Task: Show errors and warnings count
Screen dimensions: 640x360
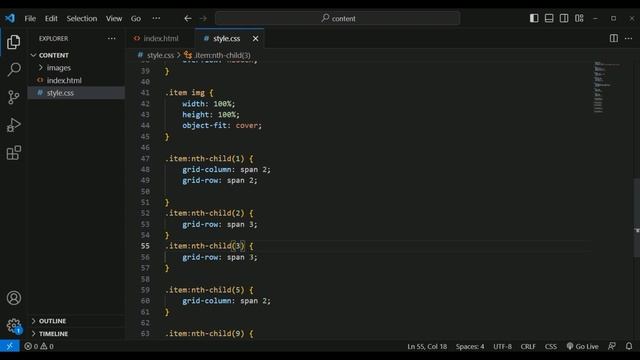Action: coord(39,347)
